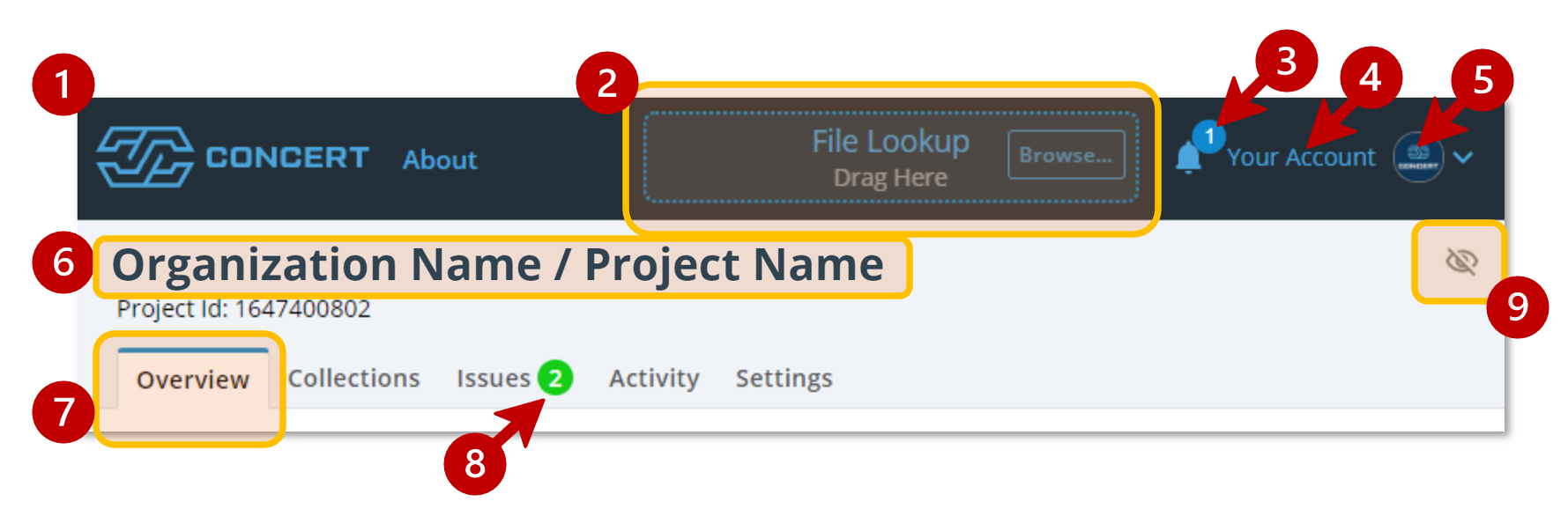Click the Concert logo icon
1568x509 pixels.
point(145,157)
